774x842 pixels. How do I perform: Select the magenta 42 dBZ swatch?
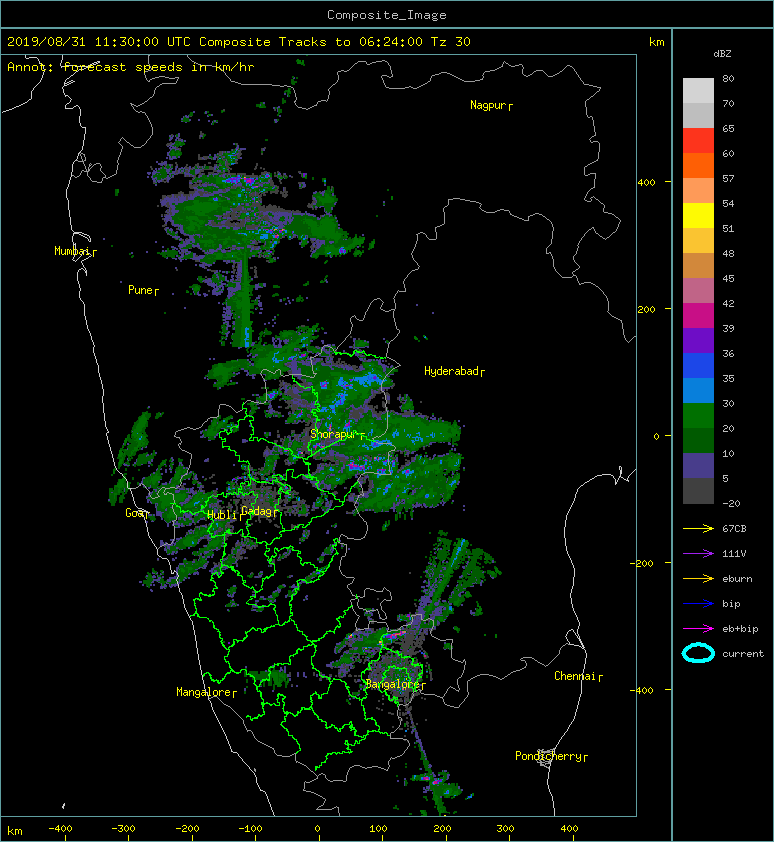698,316
